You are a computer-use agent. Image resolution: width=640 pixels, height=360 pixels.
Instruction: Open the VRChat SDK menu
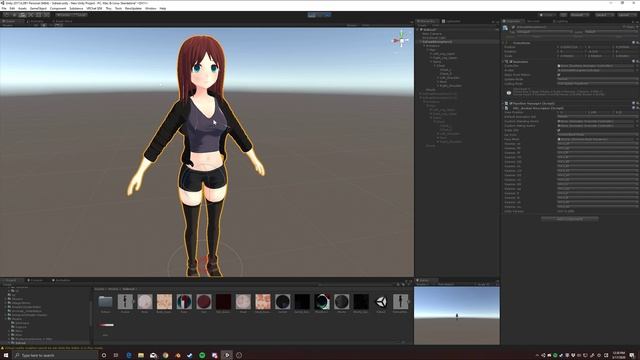tap(94, 8)
